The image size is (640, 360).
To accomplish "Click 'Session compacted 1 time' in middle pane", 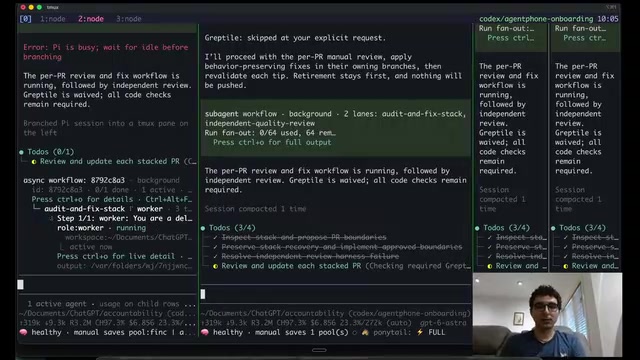I will click(255, 209).
